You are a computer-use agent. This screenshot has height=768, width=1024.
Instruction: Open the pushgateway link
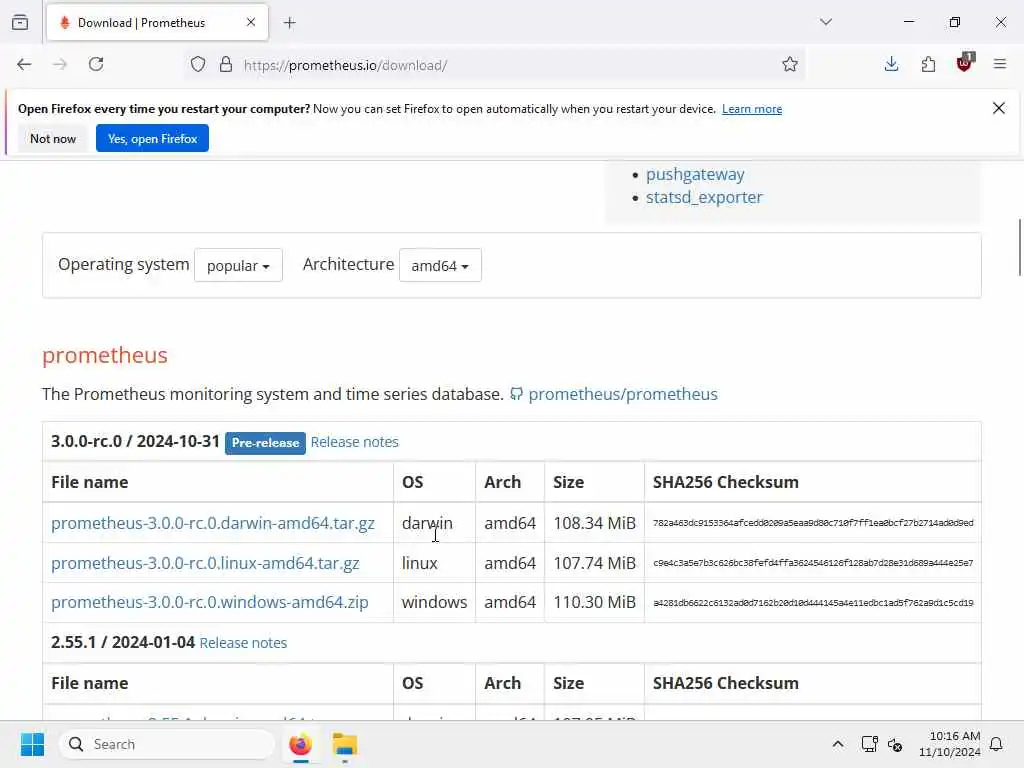pos(695,174)
